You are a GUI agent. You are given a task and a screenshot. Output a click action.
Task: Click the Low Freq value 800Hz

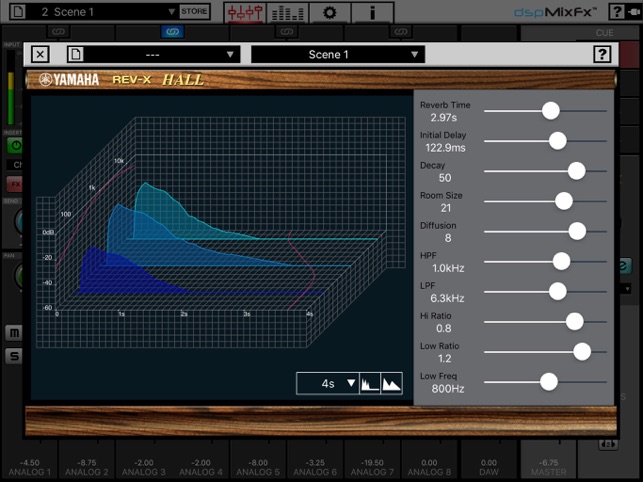pos(447,388)
